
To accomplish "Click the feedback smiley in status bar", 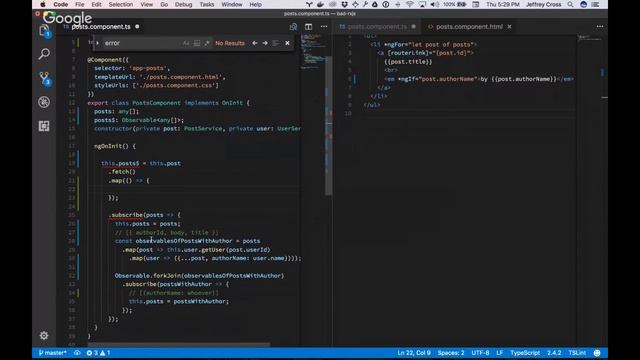I will point(597,353).
